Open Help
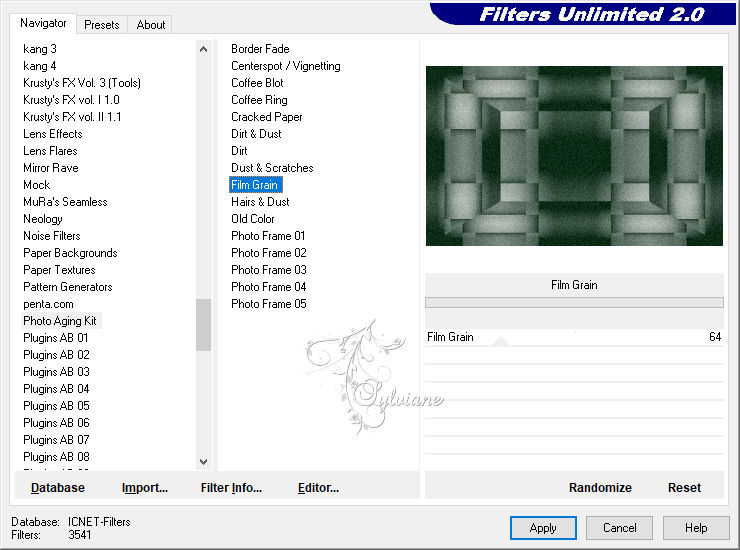This screenshot has height=550, width=740. coord(696,528)
